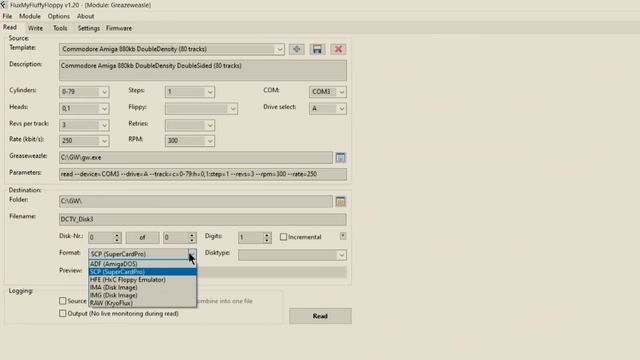Expand the RPM dropdown
Image resolution: width=640 pixels, height=360 pixels.
pyautogui.click(x=210, y=141)
